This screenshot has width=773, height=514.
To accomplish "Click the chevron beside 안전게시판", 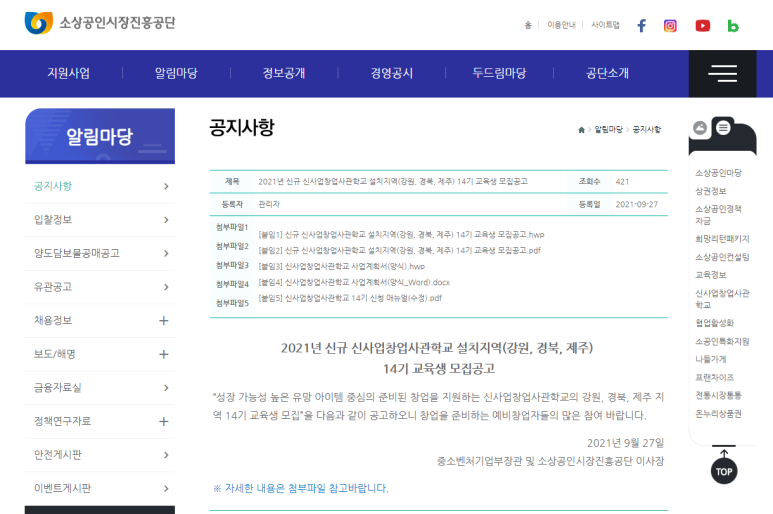I will coord(166,455).
